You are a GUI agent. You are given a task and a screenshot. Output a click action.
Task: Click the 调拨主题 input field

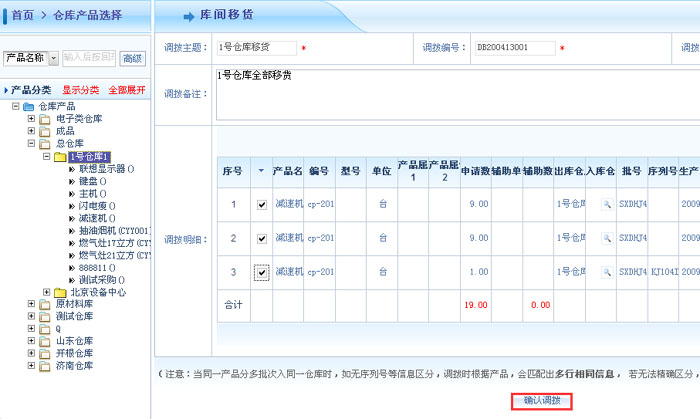256,48
